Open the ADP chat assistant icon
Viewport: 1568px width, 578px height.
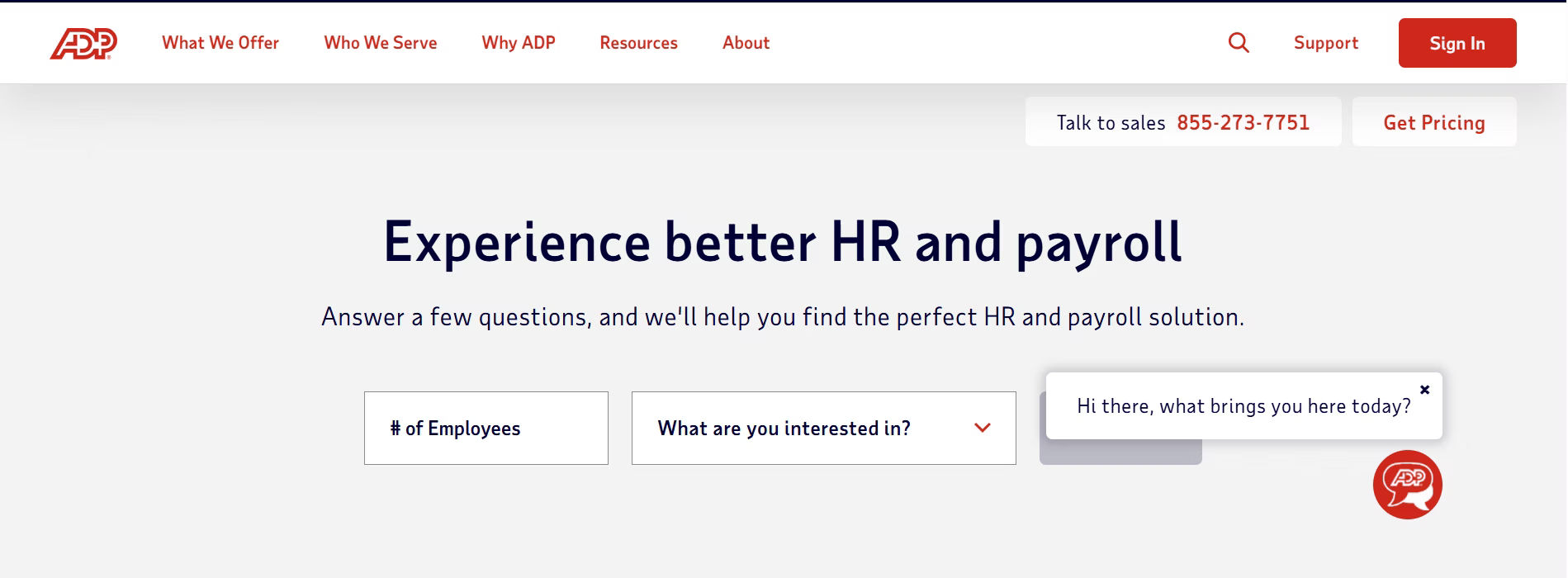pyautogui.click(x=1407, y=485)
